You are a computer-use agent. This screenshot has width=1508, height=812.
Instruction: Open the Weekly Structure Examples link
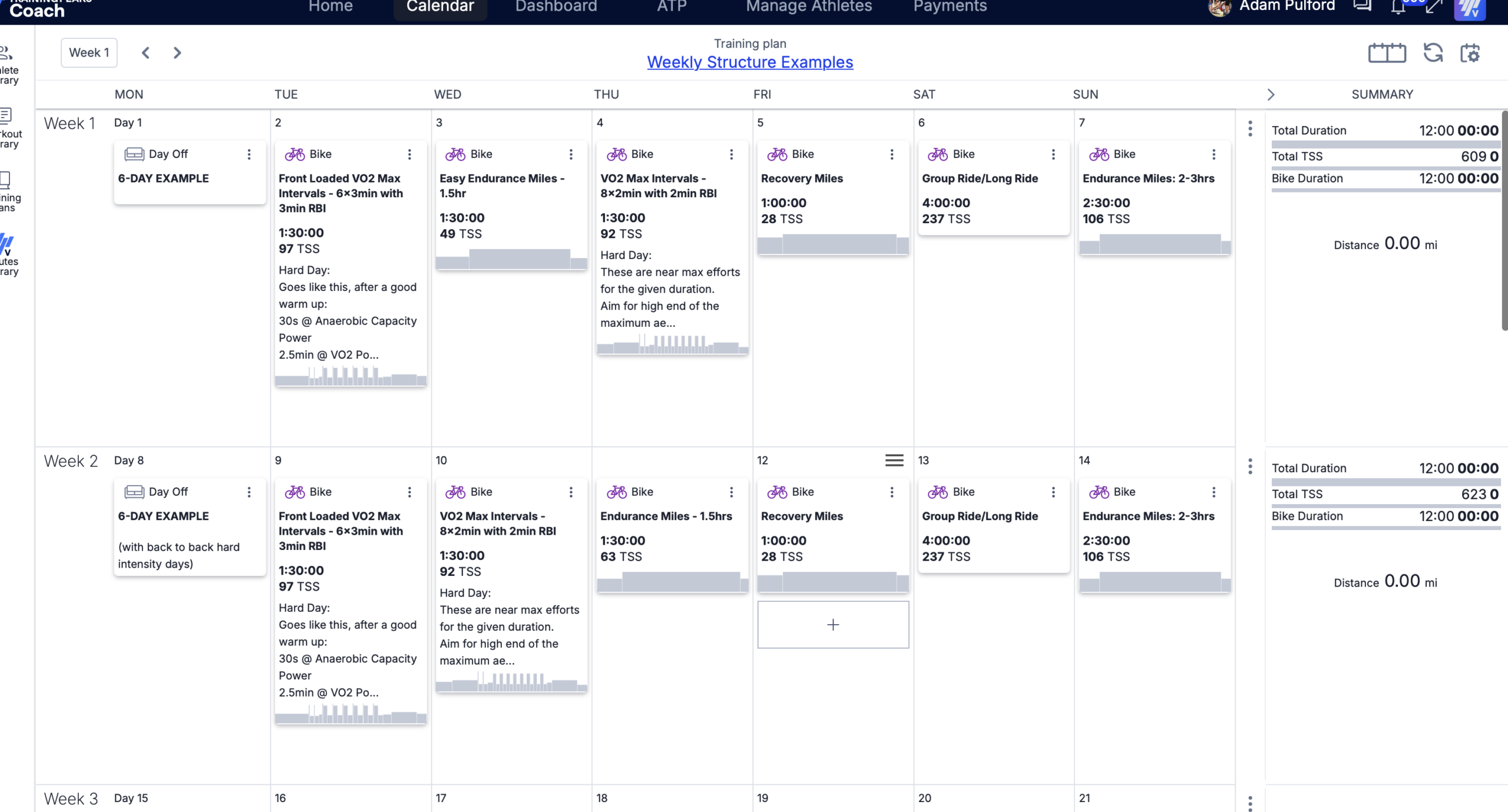[750, 62]
